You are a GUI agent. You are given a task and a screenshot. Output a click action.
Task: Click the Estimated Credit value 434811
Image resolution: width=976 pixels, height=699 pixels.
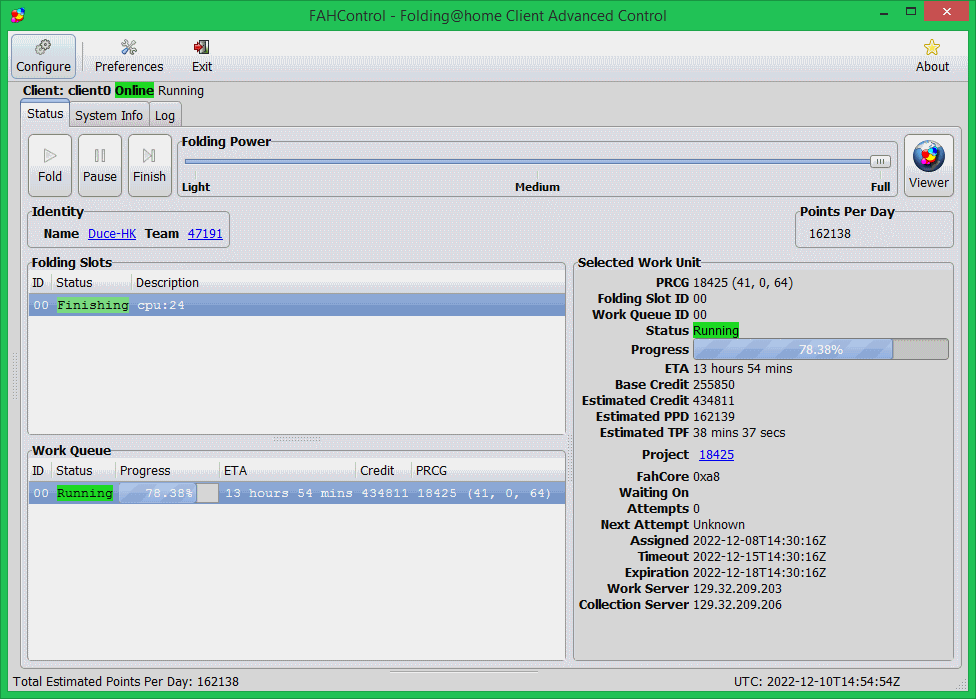pos(713,401)
